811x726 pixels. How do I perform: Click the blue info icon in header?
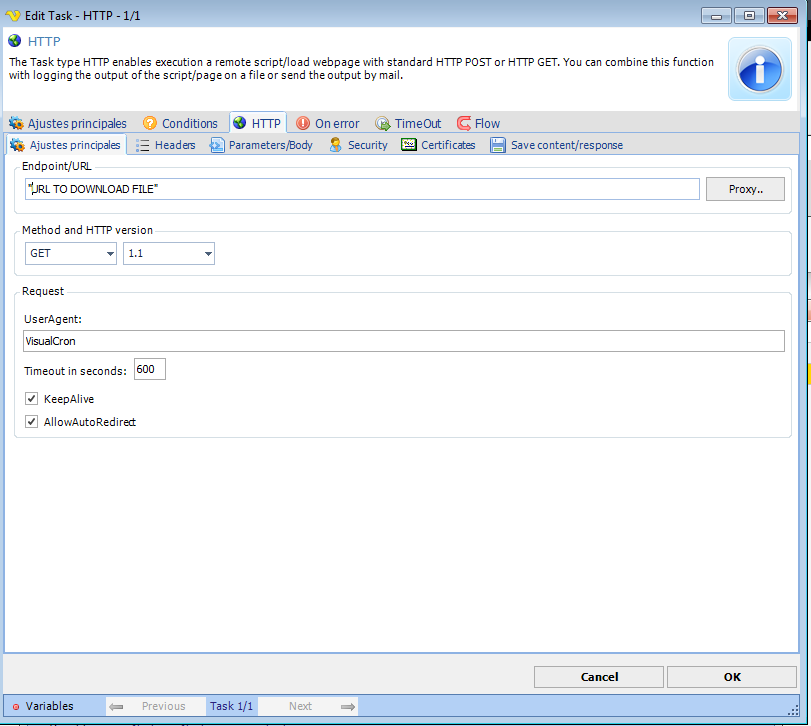pos(759,70)
